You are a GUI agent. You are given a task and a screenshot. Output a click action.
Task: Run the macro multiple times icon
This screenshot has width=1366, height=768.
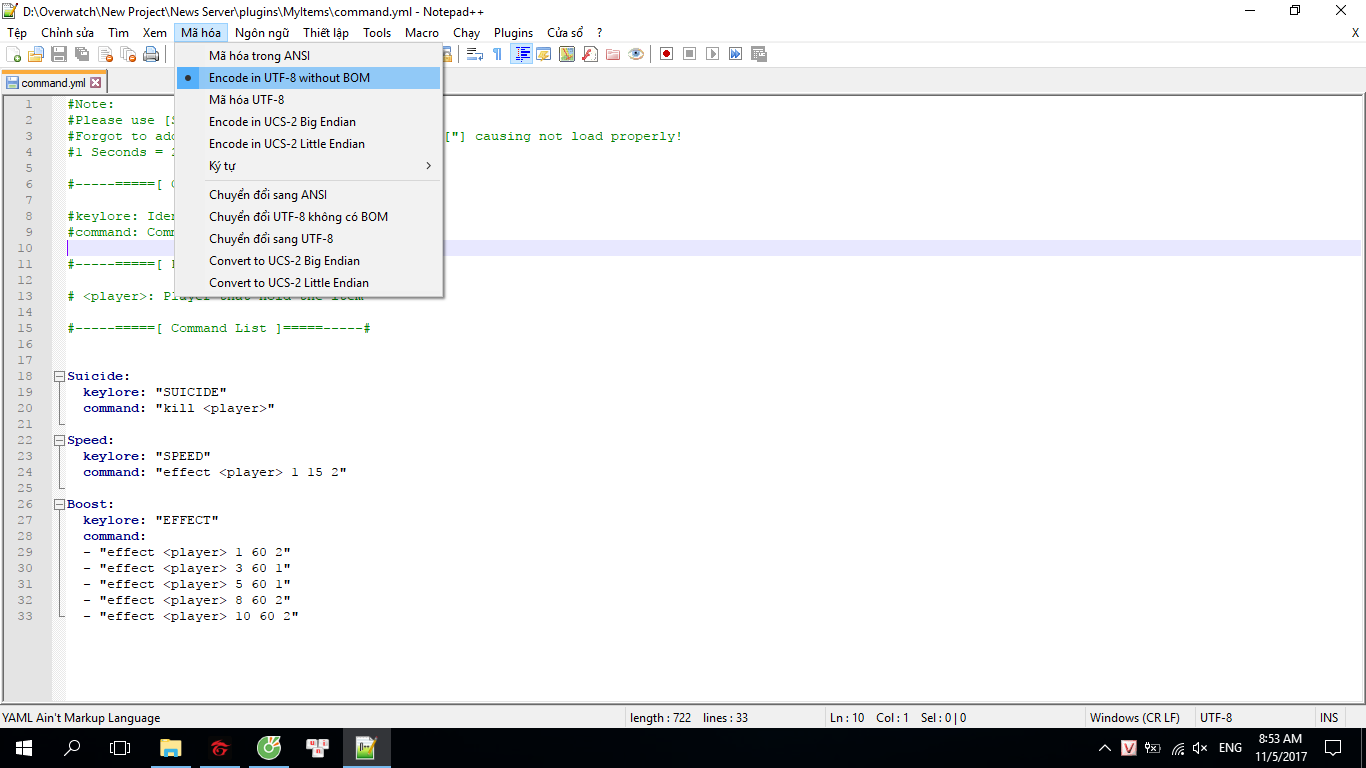pyautogui.click(x=735, y=54)
